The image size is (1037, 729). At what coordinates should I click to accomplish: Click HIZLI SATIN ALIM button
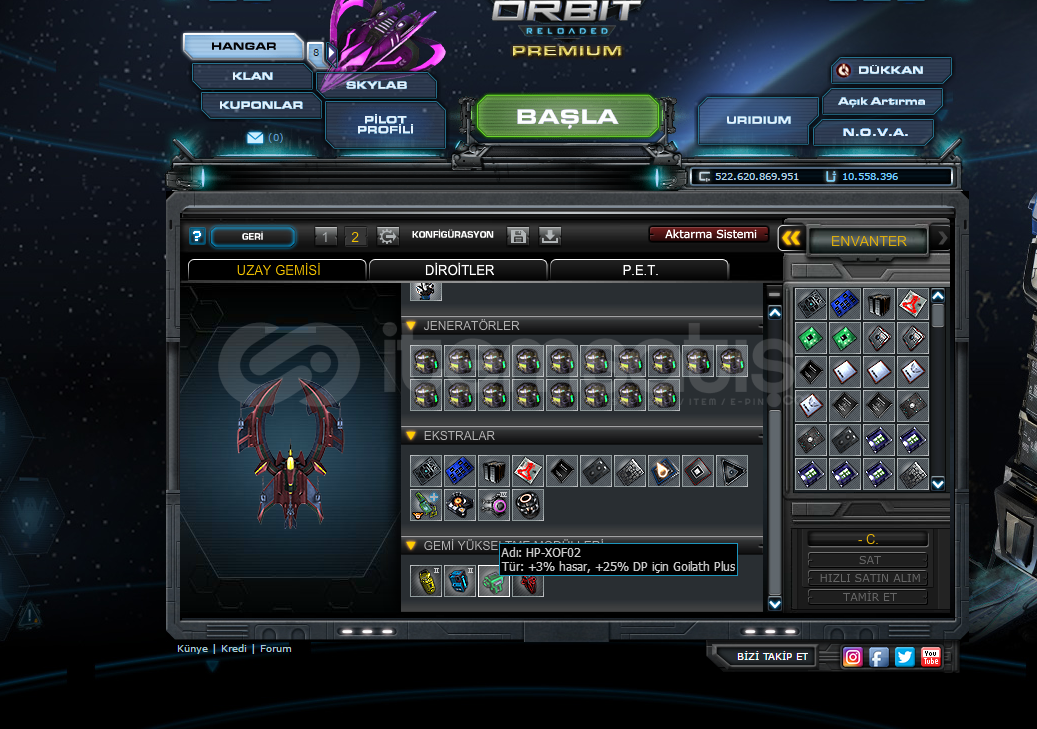point(869,578)
